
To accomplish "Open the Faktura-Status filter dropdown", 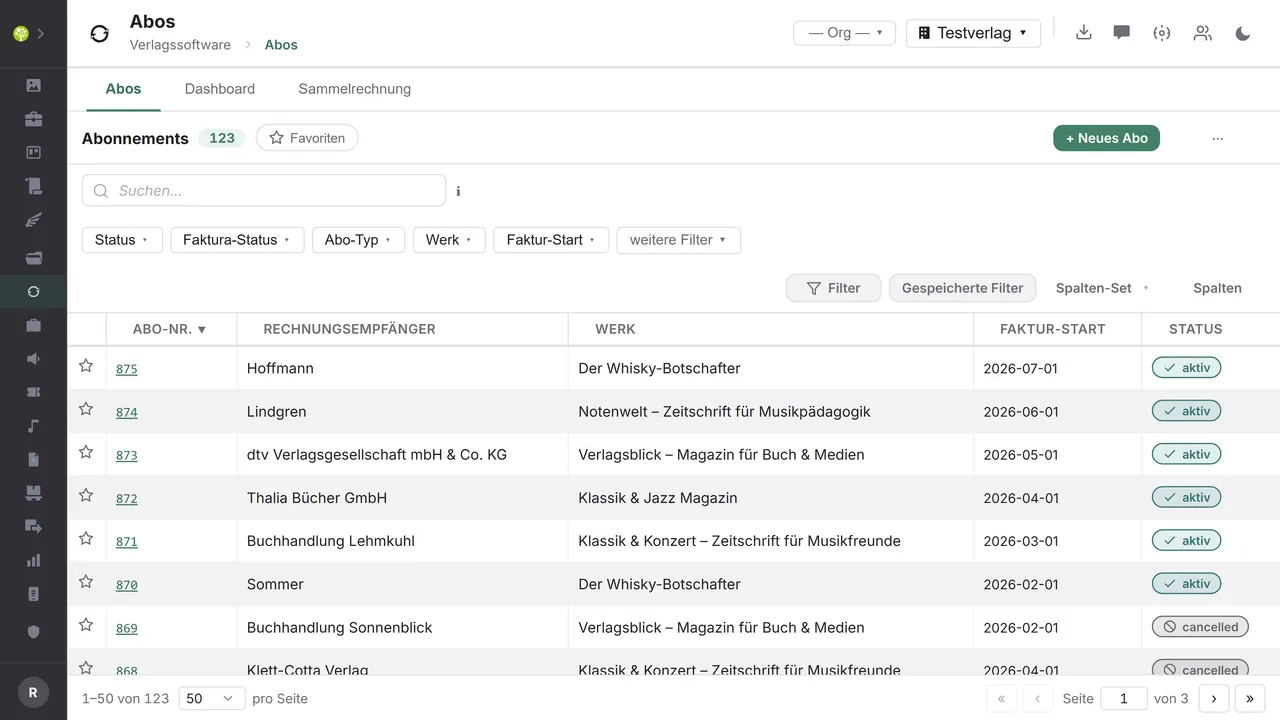I will click(237, 240).
